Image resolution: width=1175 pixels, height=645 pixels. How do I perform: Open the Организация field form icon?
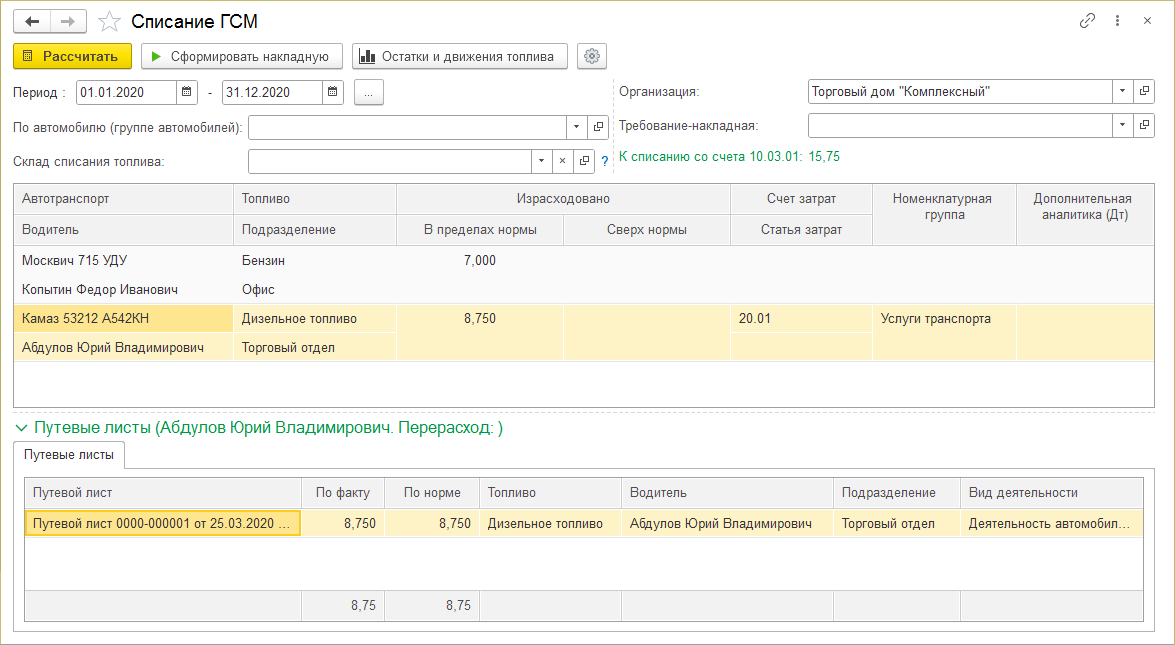click(x=1145, y=92)
